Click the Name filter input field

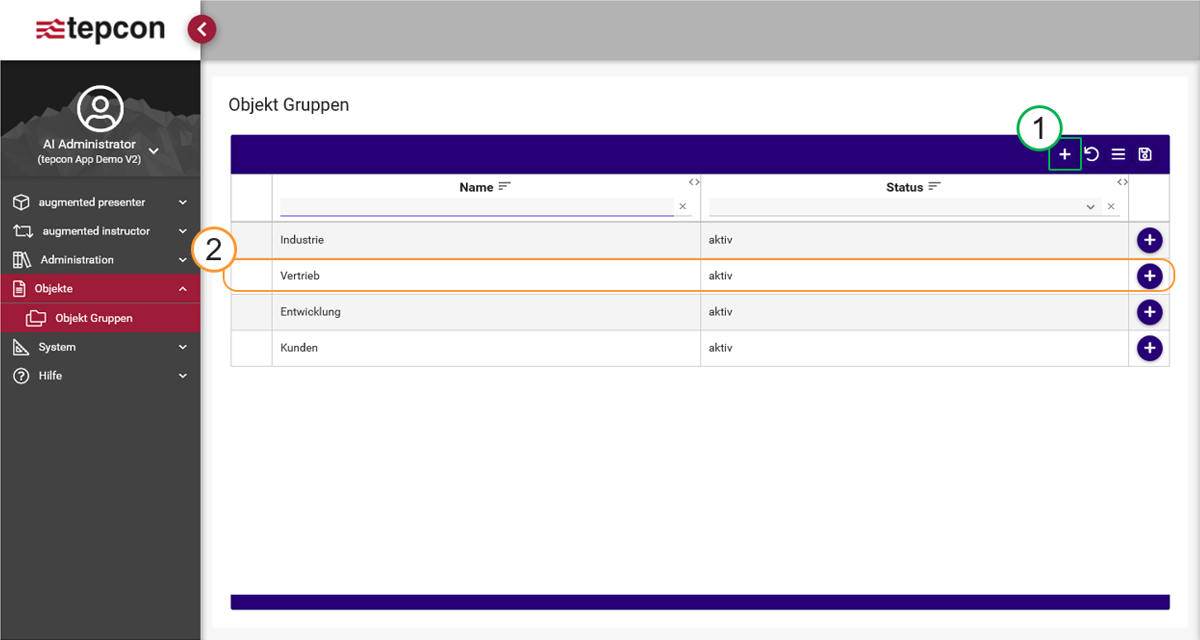[476, 207]
